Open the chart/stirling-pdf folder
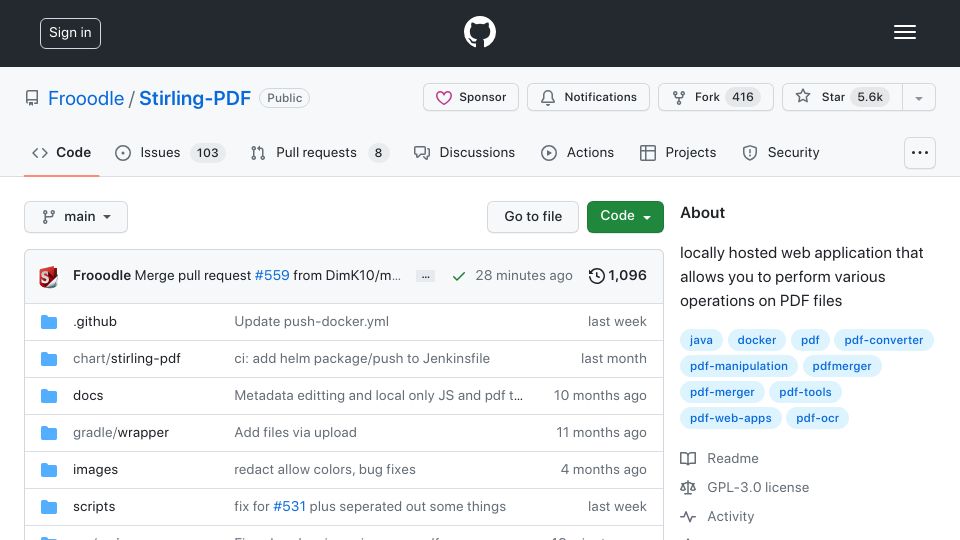This screenshot has width=960, height=540. pyautogui.click(x=127, y=358)
